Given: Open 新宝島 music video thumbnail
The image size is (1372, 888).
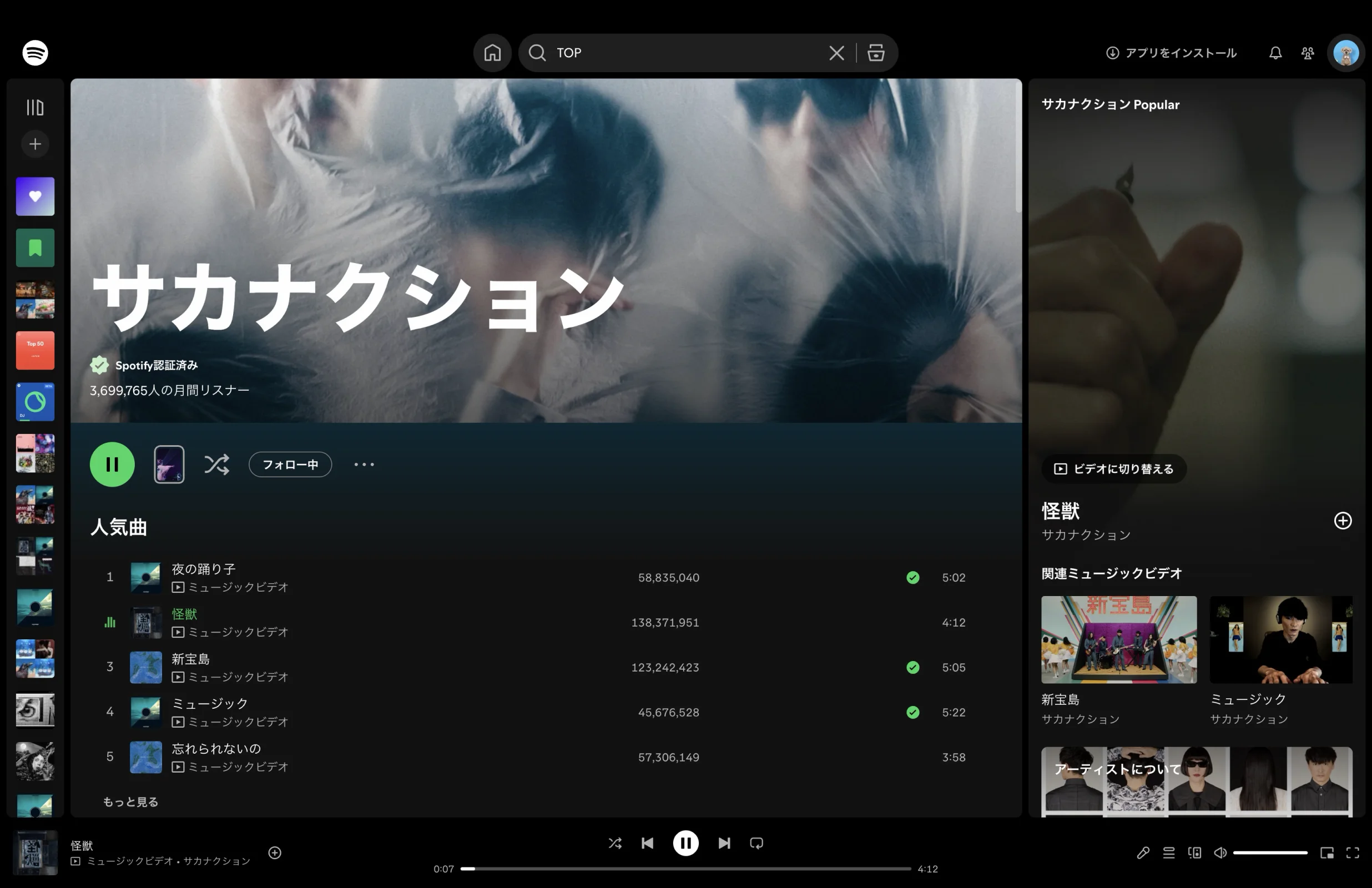Looking at the screenshot, I should [x=1119, y=639].
